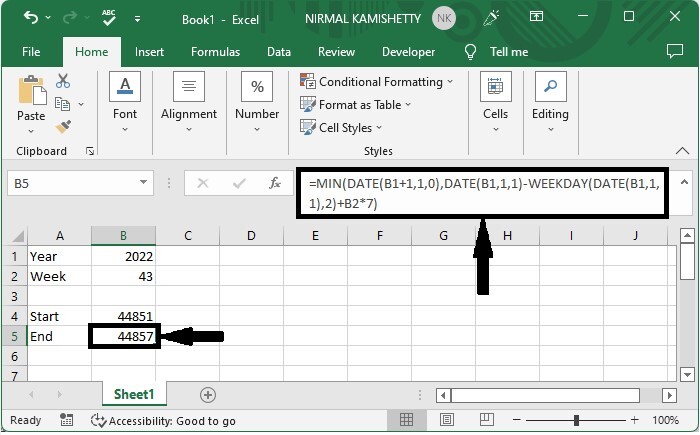This screenshot has width=700, height=435.
Task: Switch to the Insert tab
Action: click(x=149, y=52)
